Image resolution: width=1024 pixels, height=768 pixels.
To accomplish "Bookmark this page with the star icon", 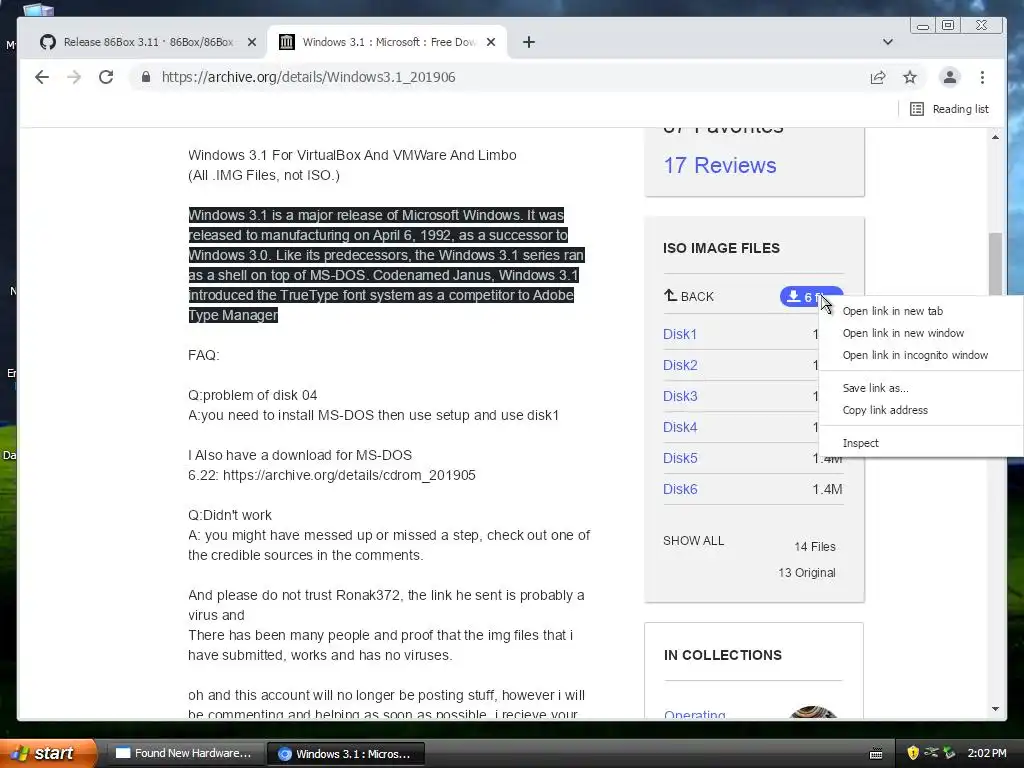I will pyautogui.click(x=910, y=78).
